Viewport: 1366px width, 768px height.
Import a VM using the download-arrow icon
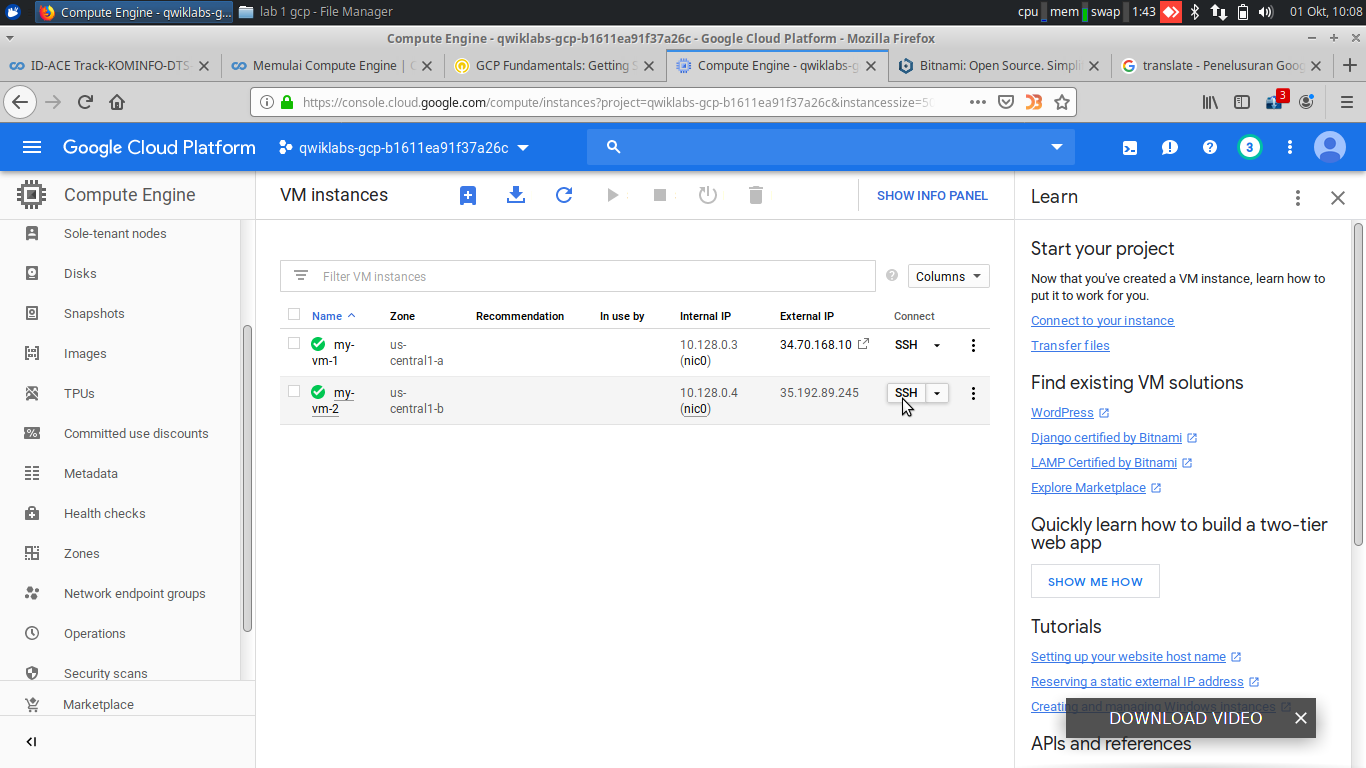[x=516, y=195]
